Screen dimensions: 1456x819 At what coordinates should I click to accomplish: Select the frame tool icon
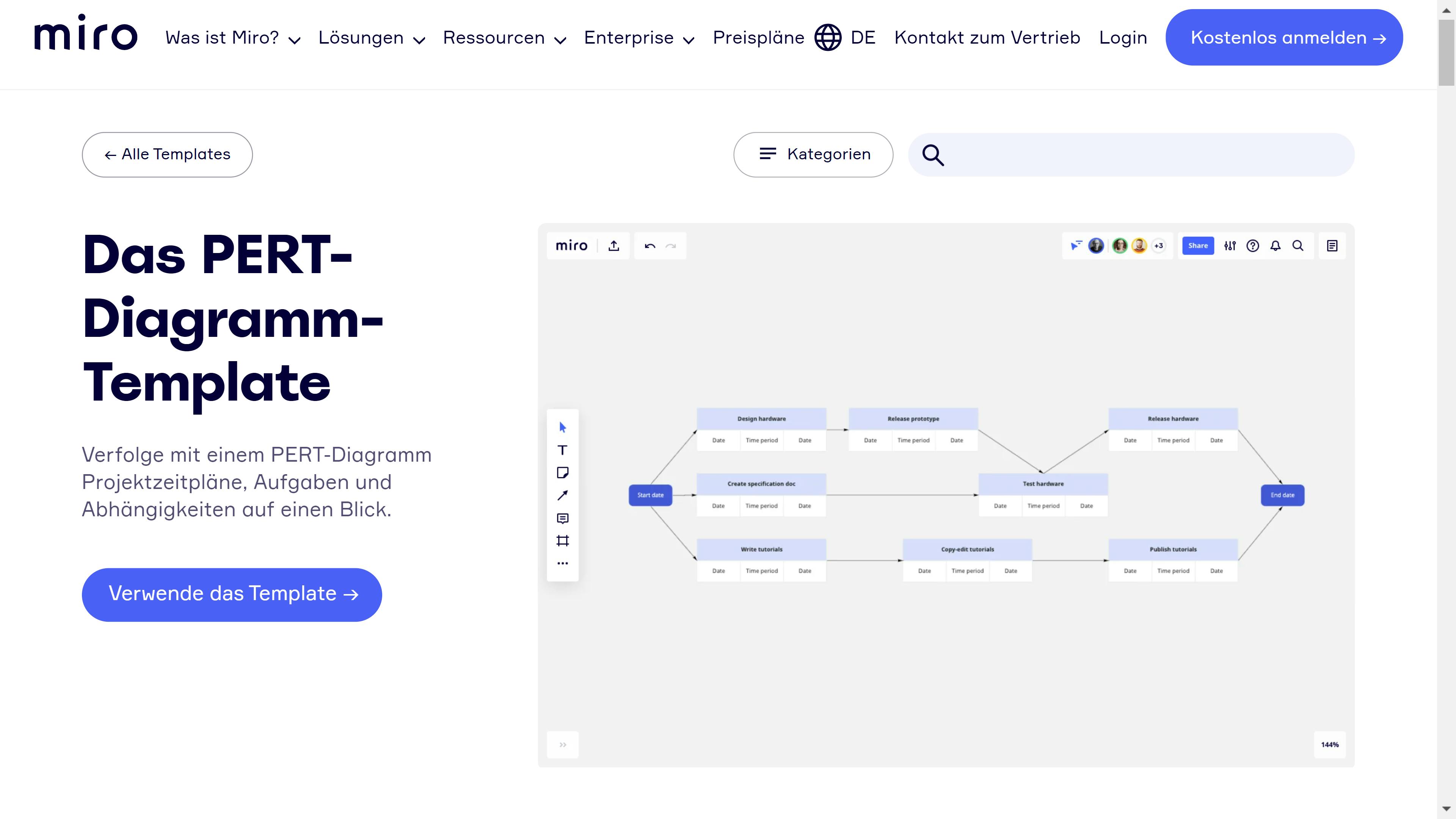click(x=562, y=541)
